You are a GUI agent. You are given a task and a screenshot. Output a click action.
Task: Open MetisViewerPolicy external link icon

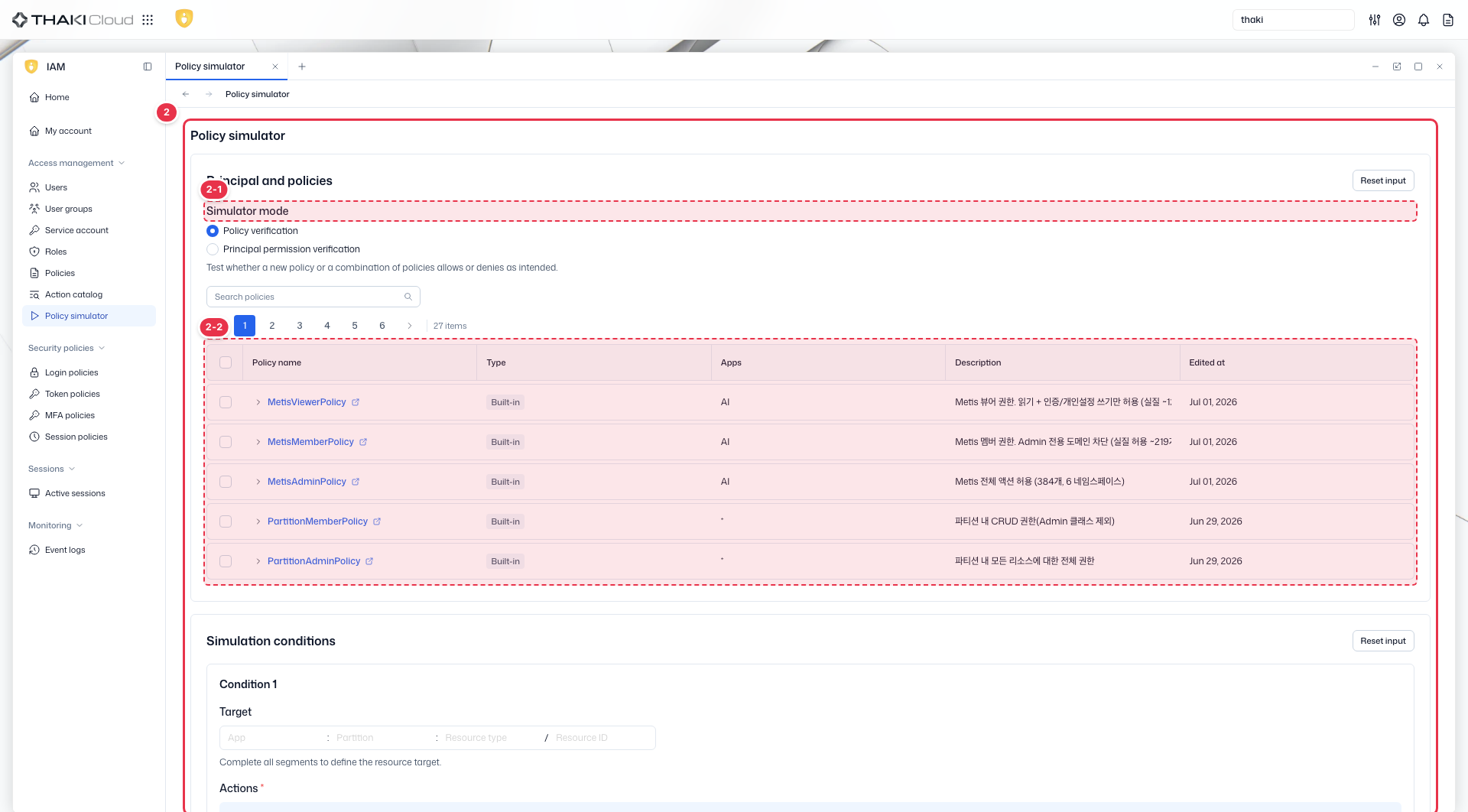[x=356, y=402]
